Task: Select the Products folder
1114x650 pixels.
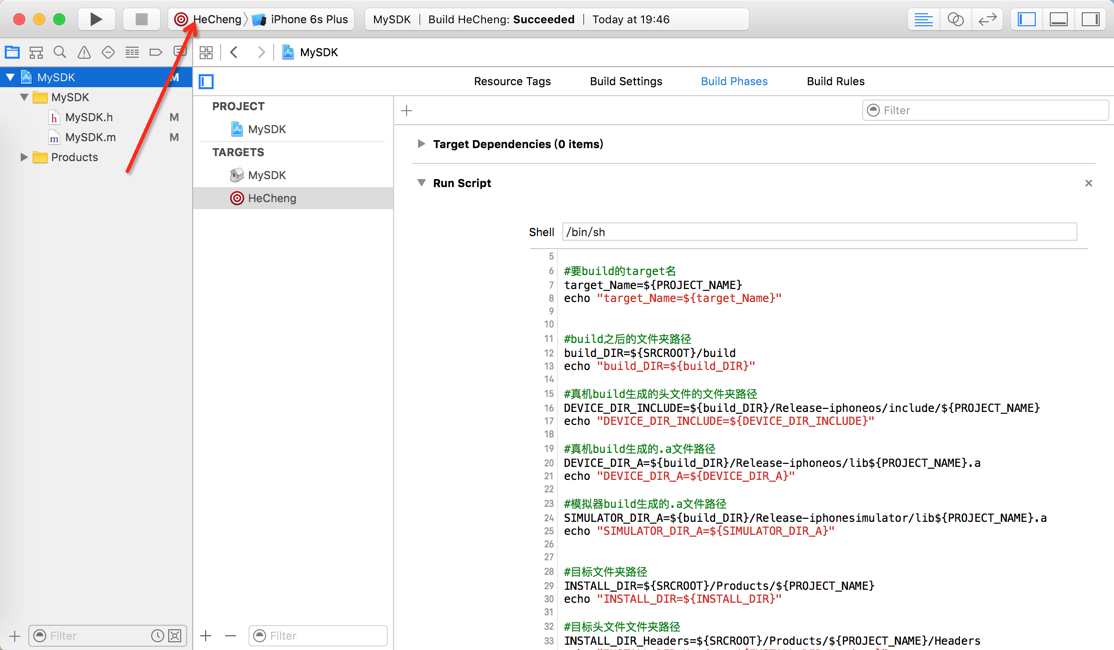Action: [74, 157]
